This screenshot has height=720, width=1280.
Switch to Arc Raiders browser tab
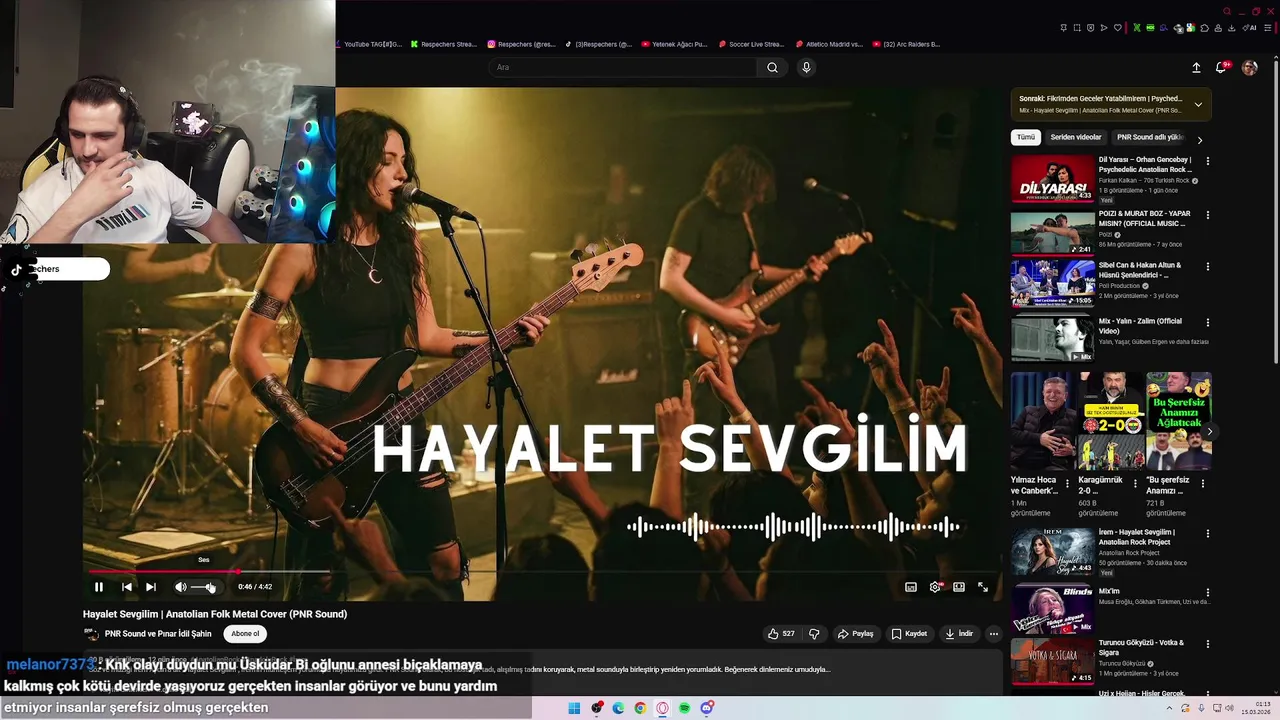(x=905, y=44)
